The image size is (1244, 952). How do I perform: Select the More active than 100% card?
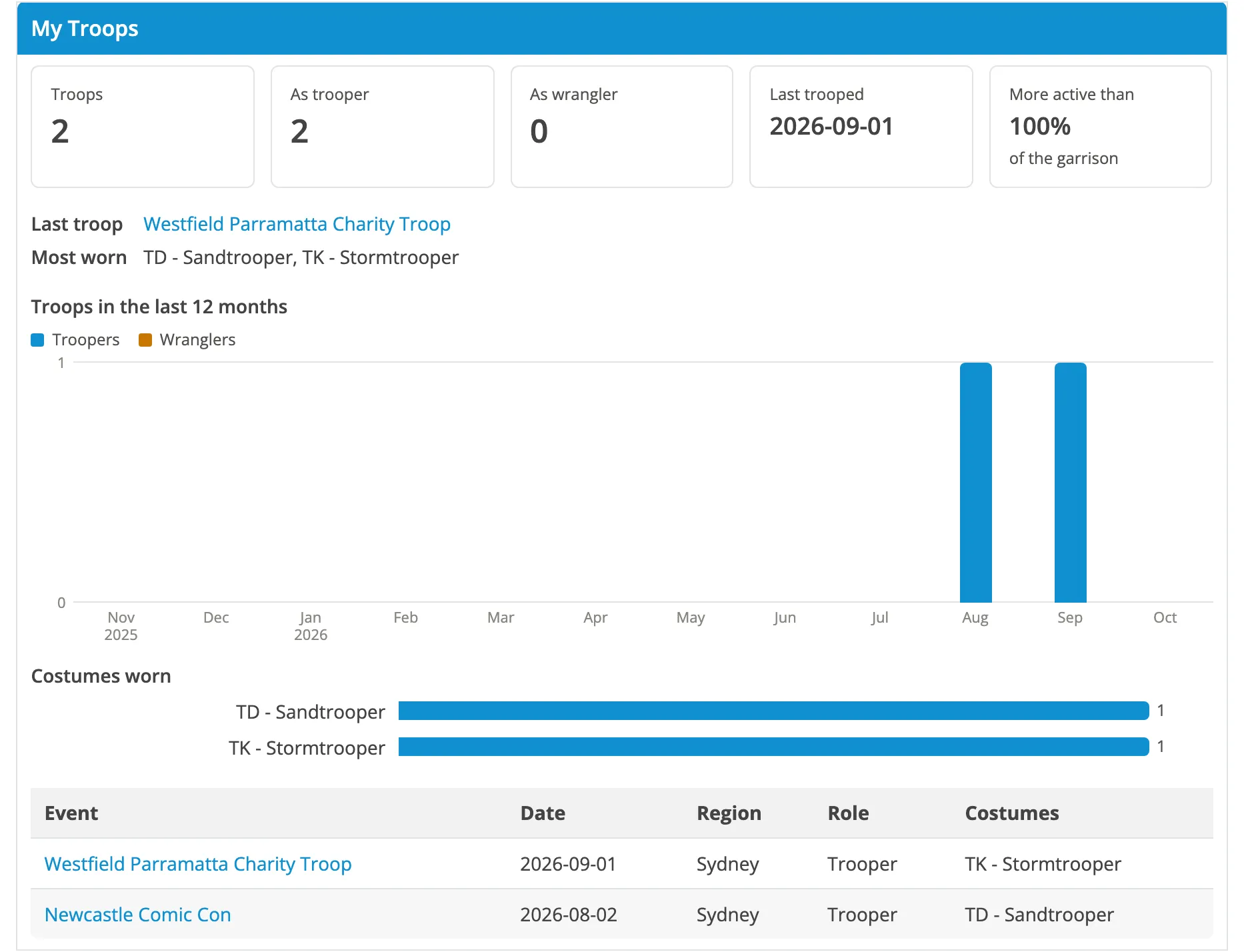[1101, 127]
